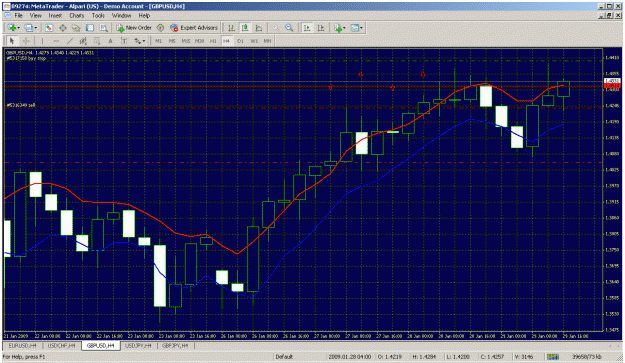Select the buy stop order label on chart

tap(26, 58)
